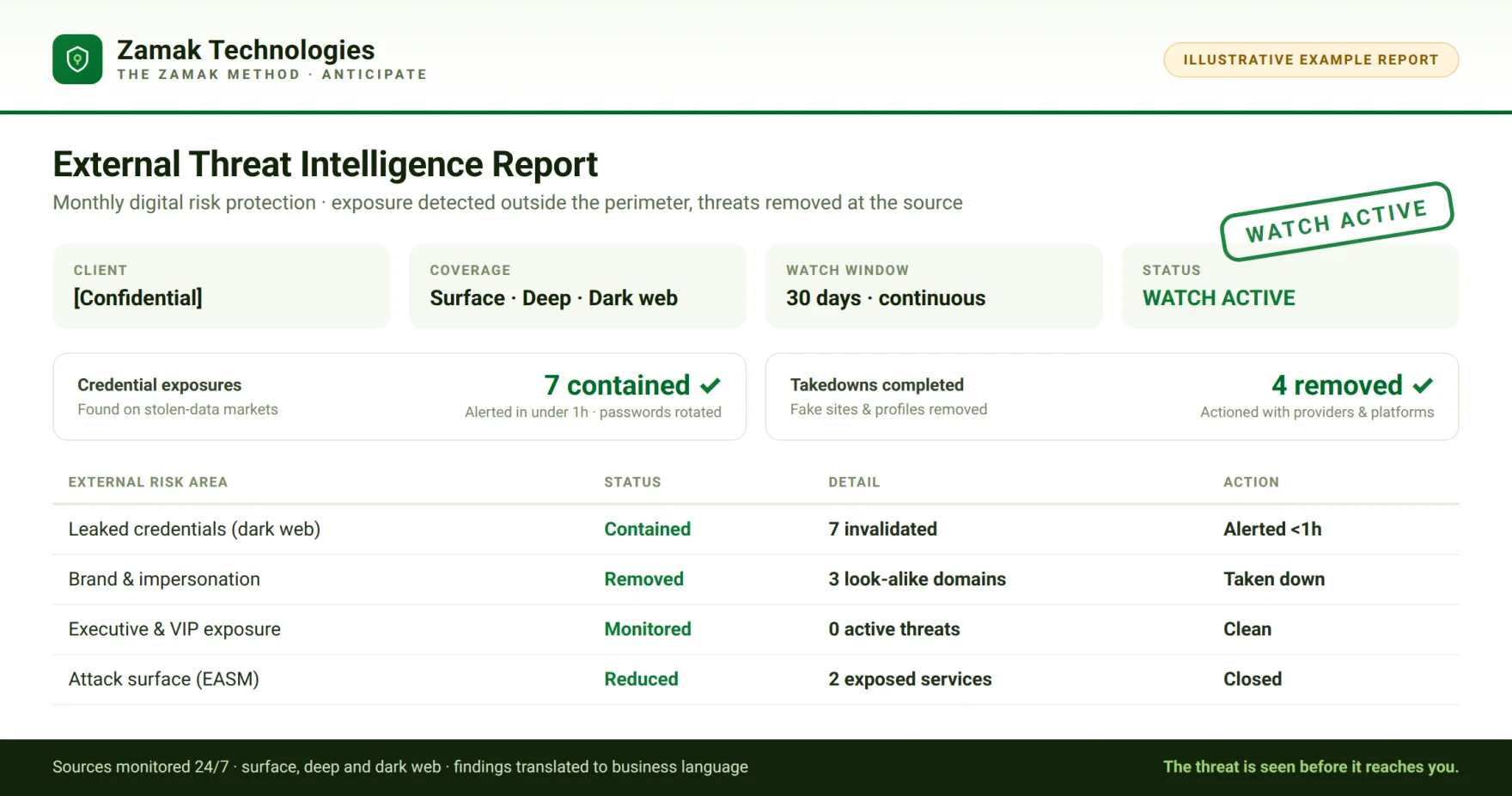
Task: Click Alerted in under 1h passwords rotated note
Action: (x=593, y=413)
